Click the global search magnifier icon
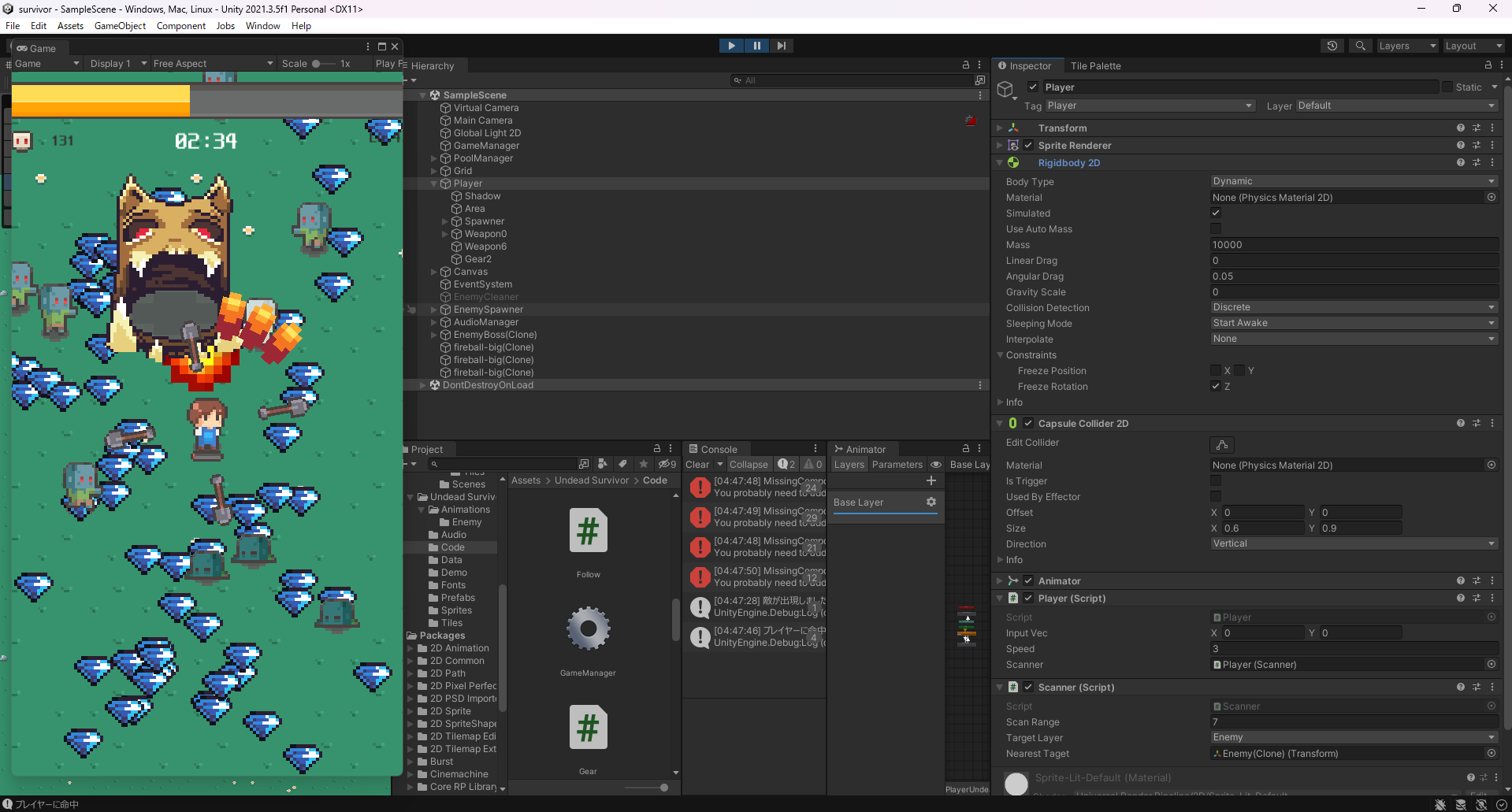This screenshot has width=1512, height=812. click(1360, 46)
